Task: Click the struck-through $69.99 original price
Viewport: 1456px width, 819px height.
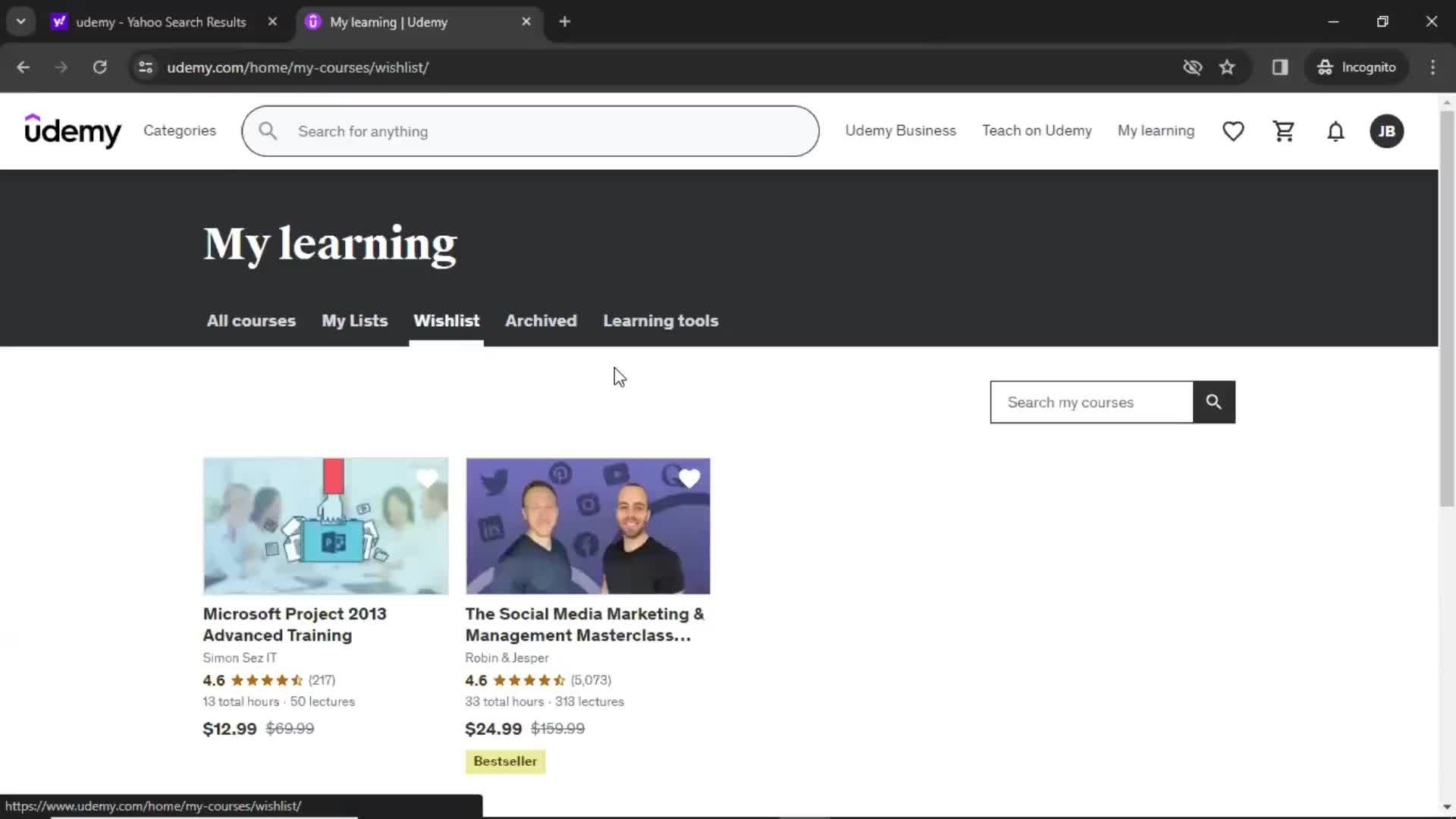Action: coord(290,729)
